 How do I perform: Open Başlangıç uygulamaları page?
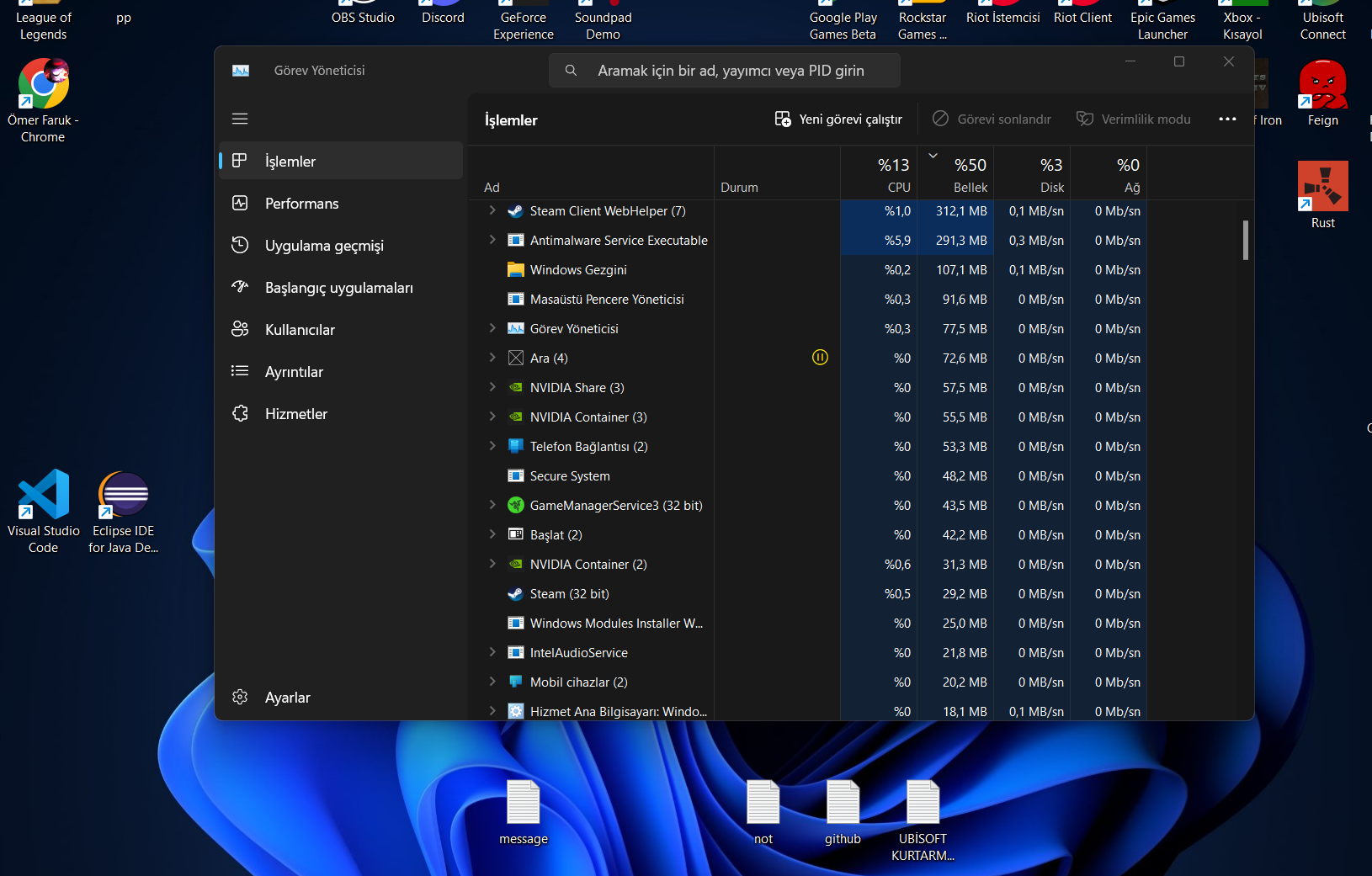[x=341, y=287]
